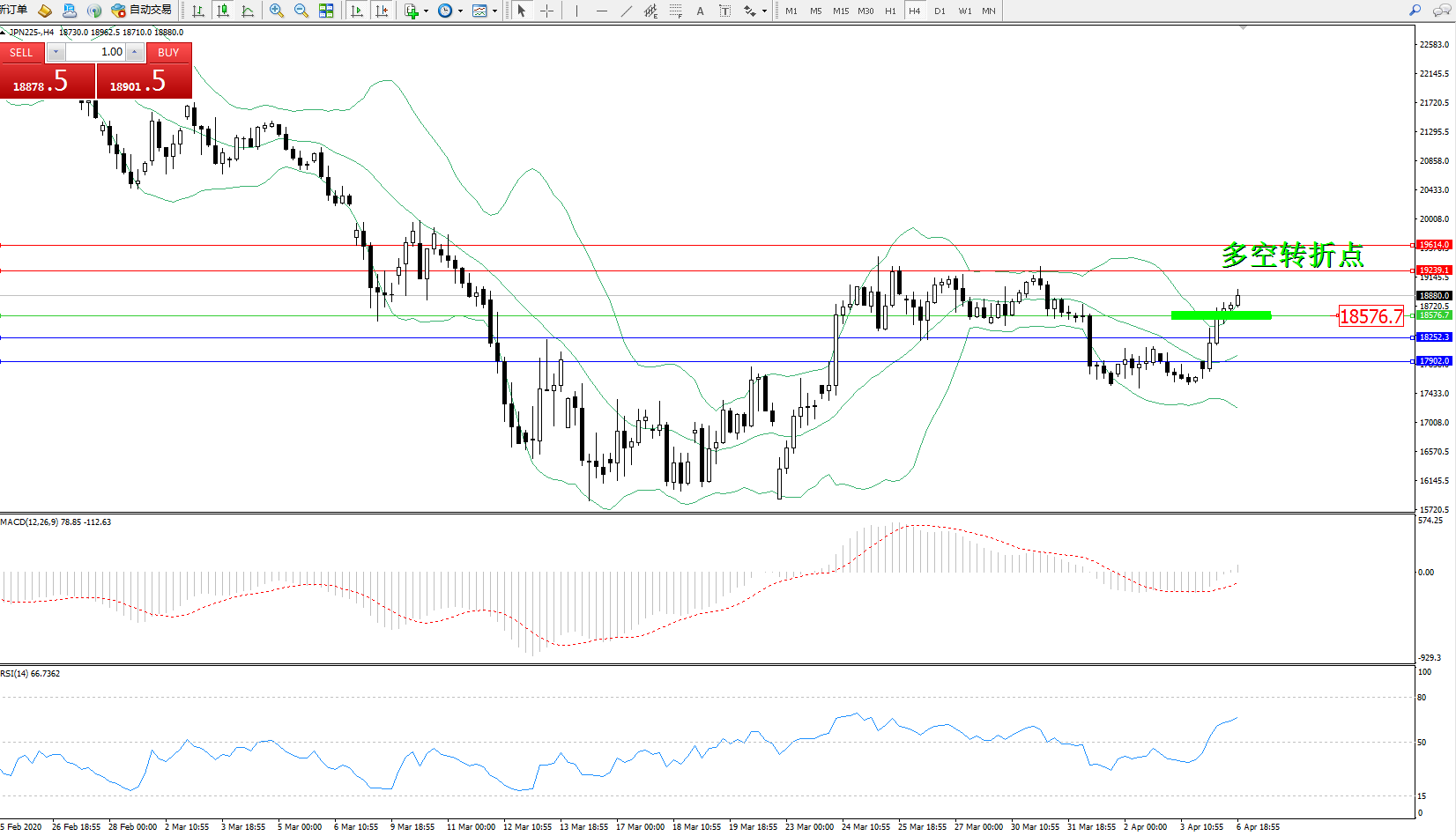The image size is (1456, 836).
Task: Choose the Fibonacci retracement tool
Action: coord(676,11)
